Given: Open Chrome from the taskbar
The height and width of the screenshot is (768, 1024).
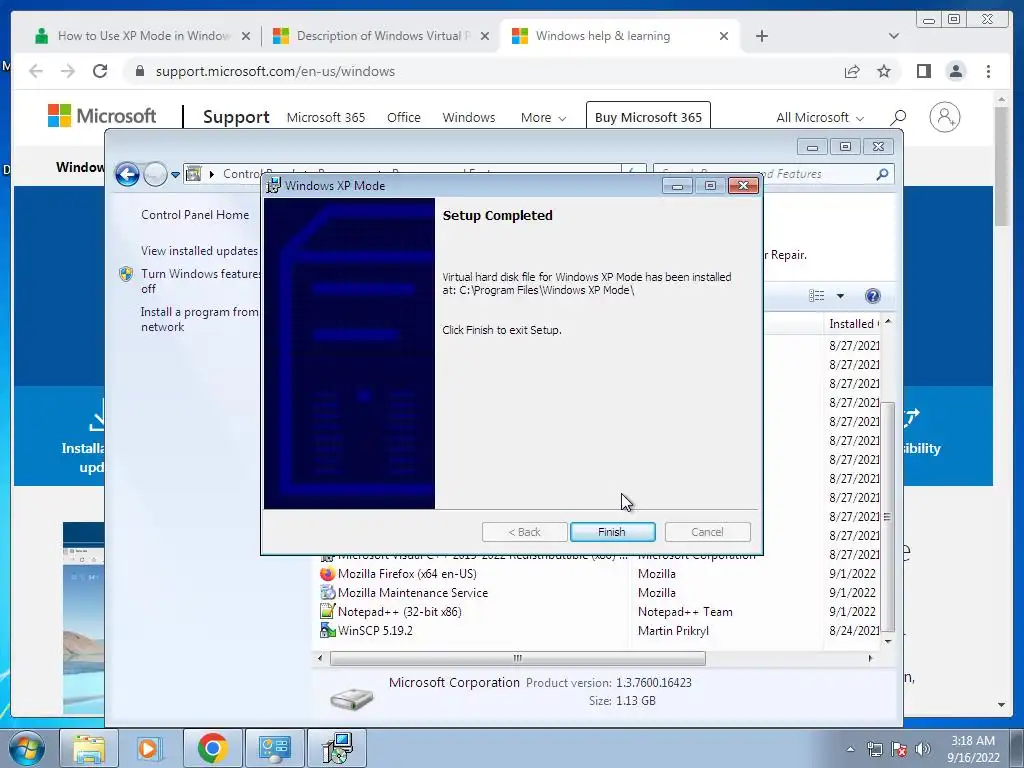Looking at the screenshot, I should (x=212, y=748).
